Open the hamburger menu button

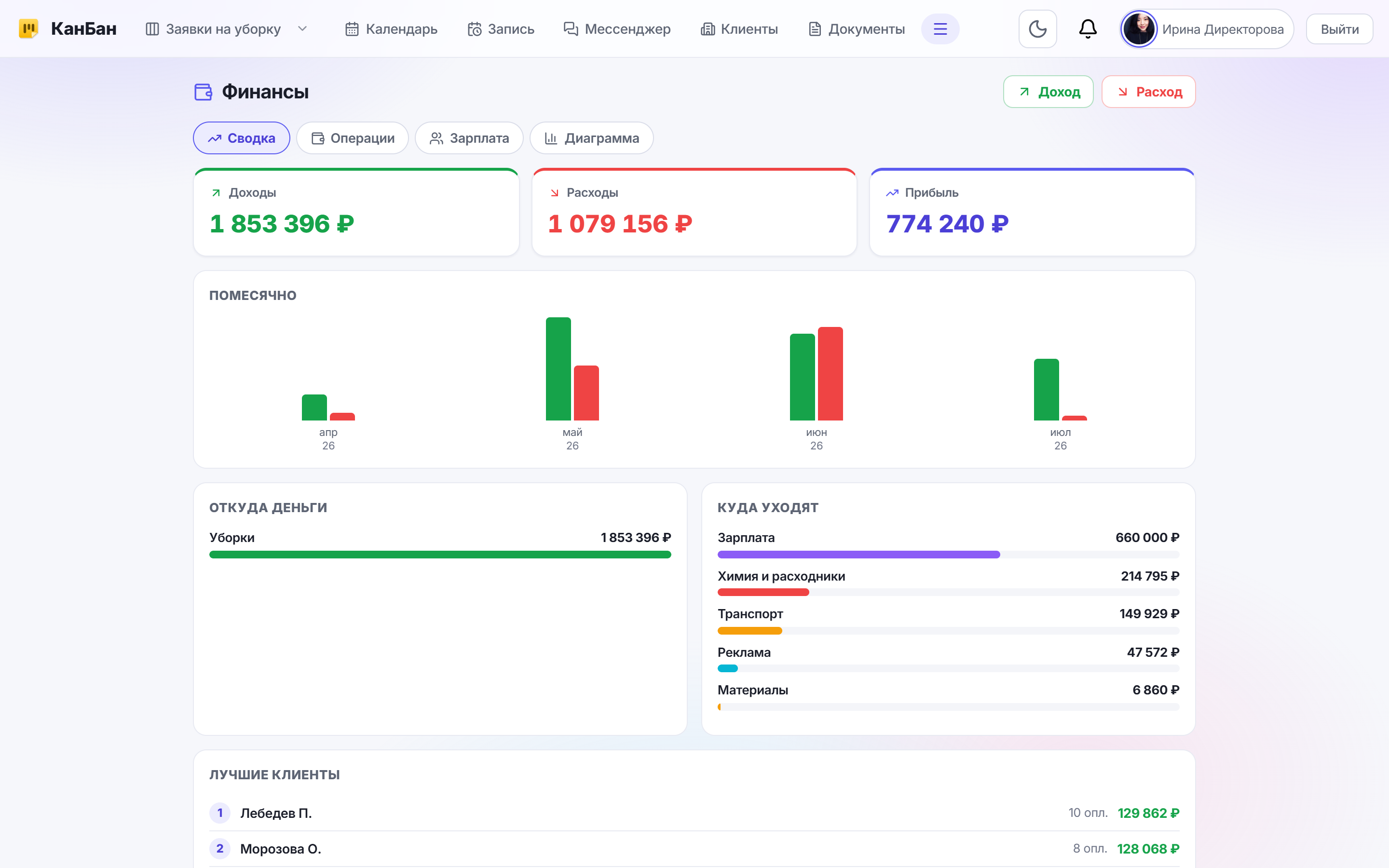point(940,29)
